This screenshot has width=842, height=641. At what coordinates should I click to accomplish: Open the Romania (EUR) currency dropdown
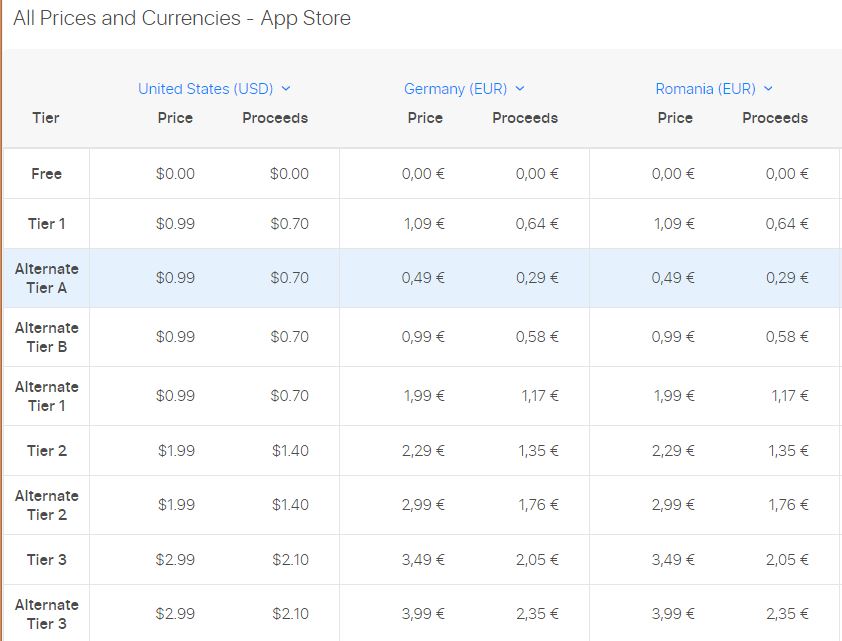coord(714,89)
